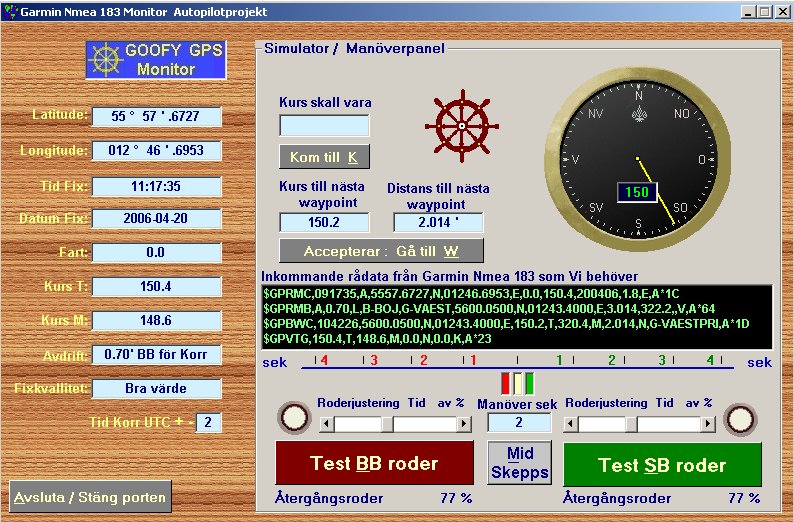Click the Kurs M value 148.6
Image resolution: width=794 pixels, height=522 pixels.
(156, 320)
